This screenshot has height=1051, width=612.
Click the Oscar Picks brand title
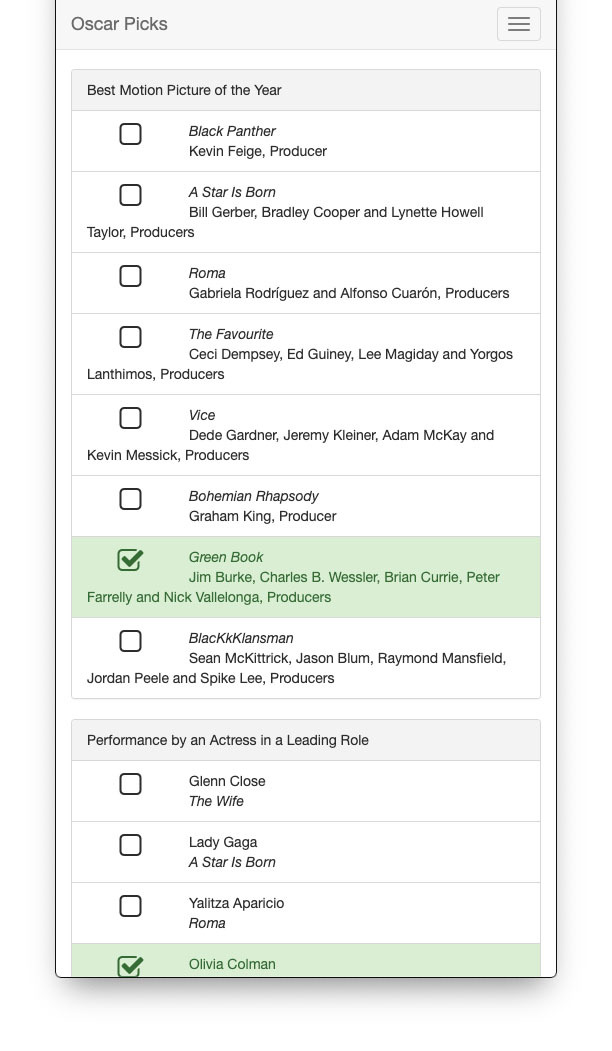point(119,24)
